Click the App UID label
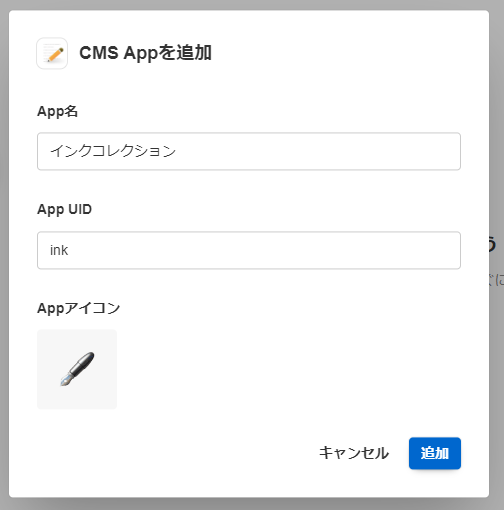 pyautogui.click(x=64, y=210)
